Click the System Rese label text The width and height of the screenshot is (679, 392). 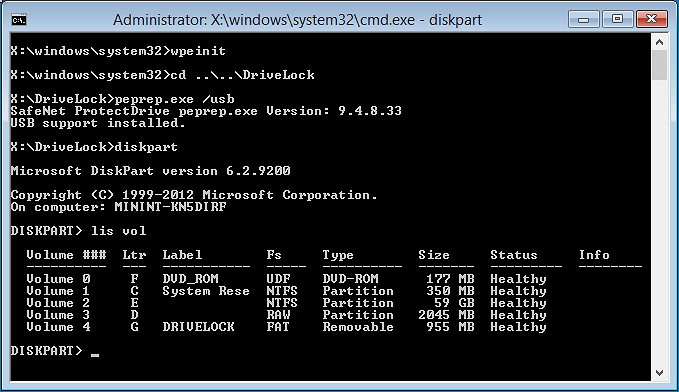tap(206, 291)
